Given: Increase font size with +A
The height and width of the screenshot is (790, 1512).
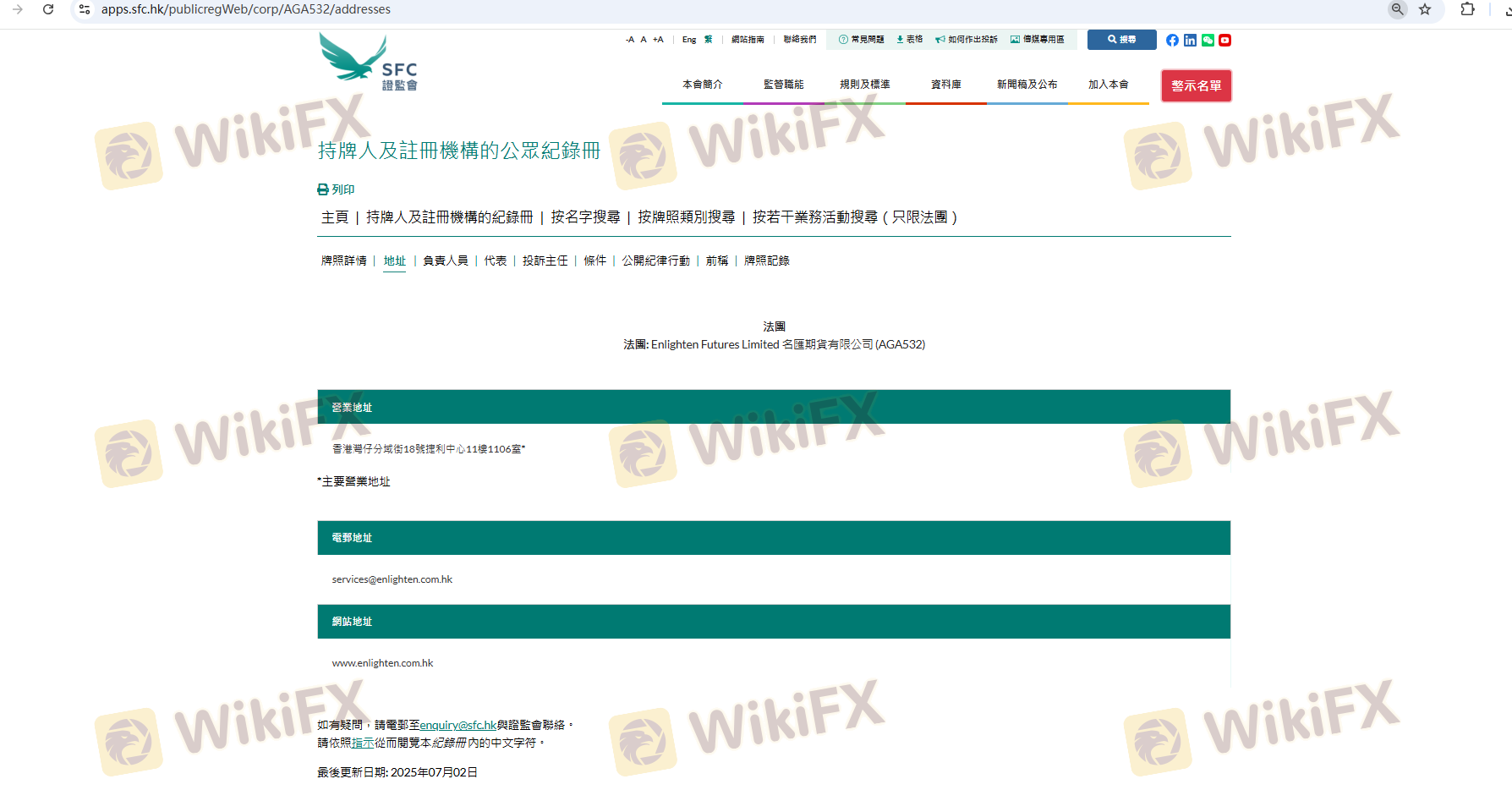Looking at the screenshot, I should 658,40.
